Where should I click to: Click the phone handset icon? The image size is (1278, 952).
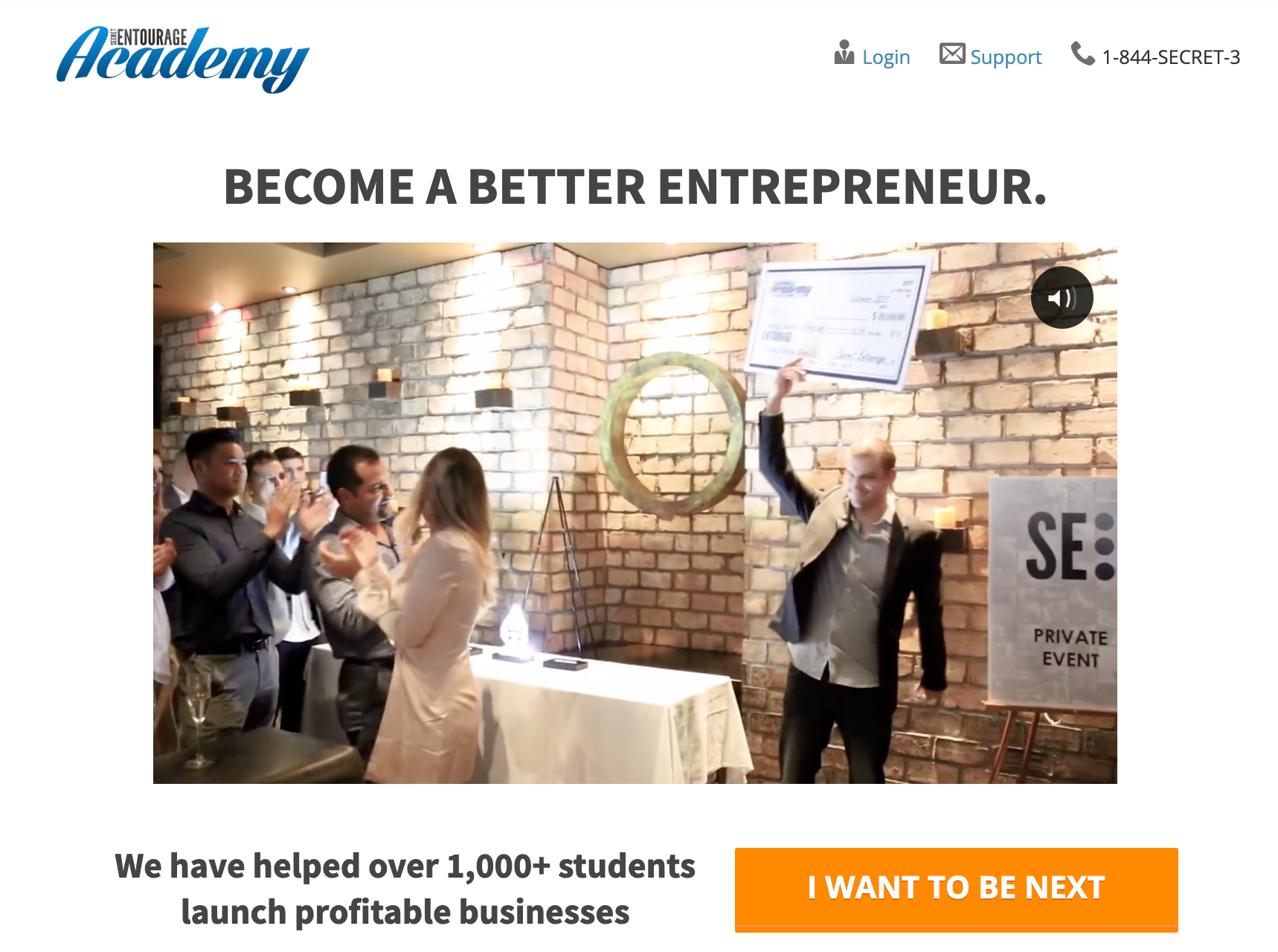(1082, 54)
